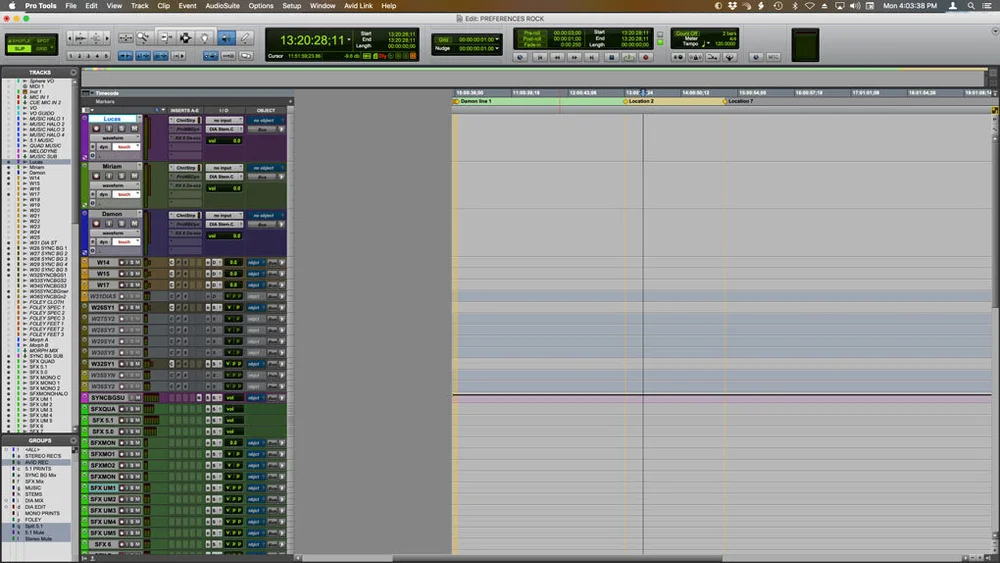Click the Play transport button
1000x563 pixels.
628,57
